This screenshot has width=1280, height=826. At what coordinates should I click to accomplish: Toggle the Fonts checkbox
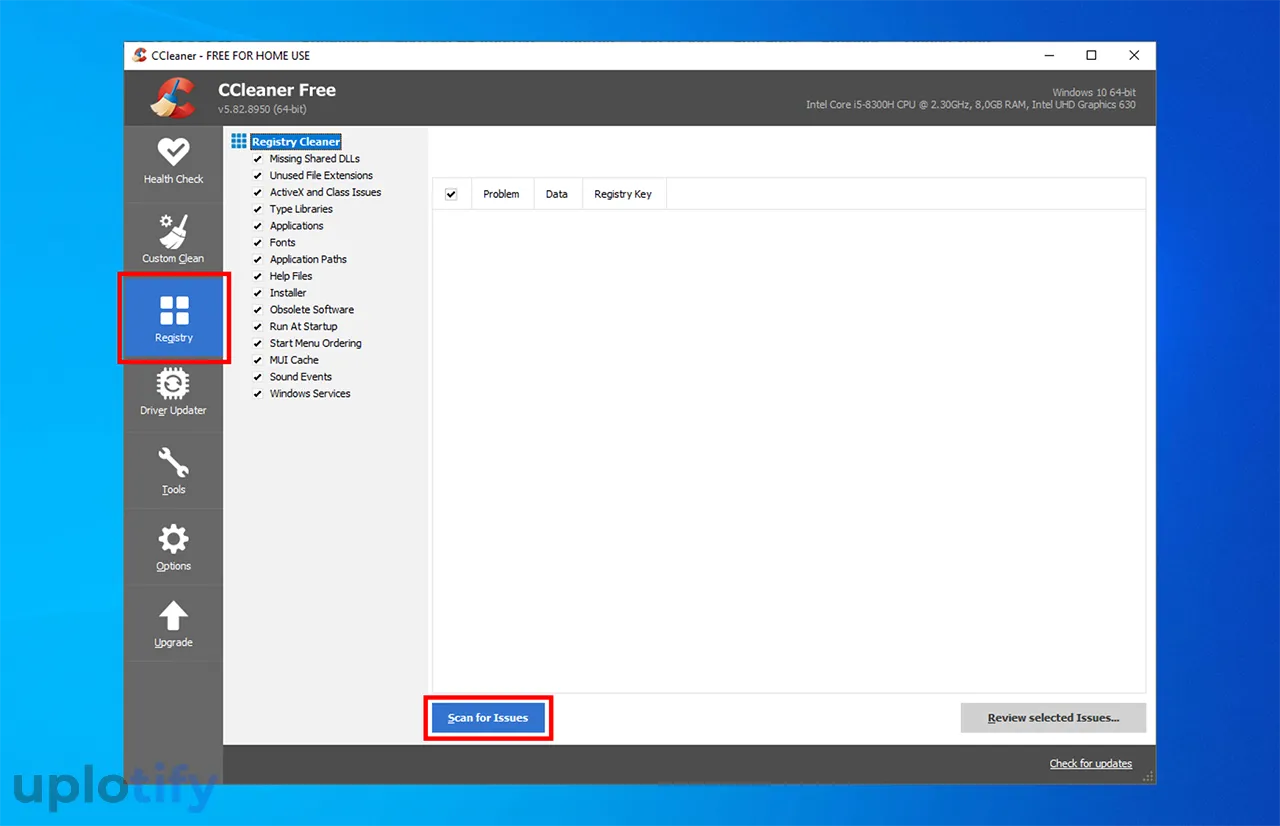point(257,243)
